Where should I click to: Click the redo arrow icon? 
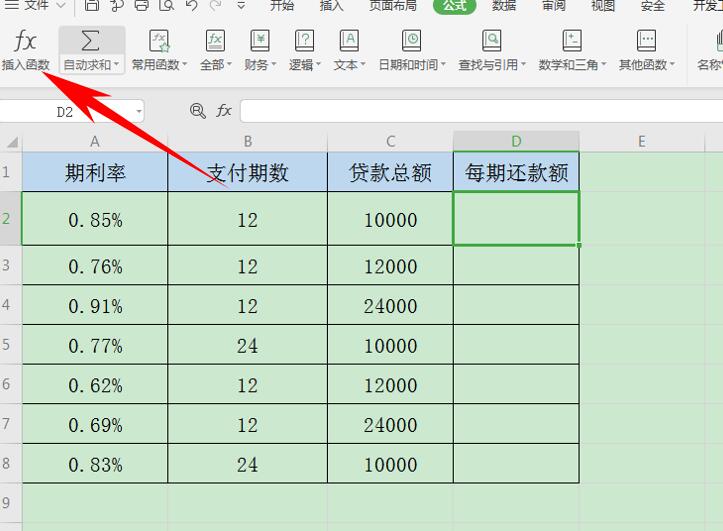(x=215, y=5)
